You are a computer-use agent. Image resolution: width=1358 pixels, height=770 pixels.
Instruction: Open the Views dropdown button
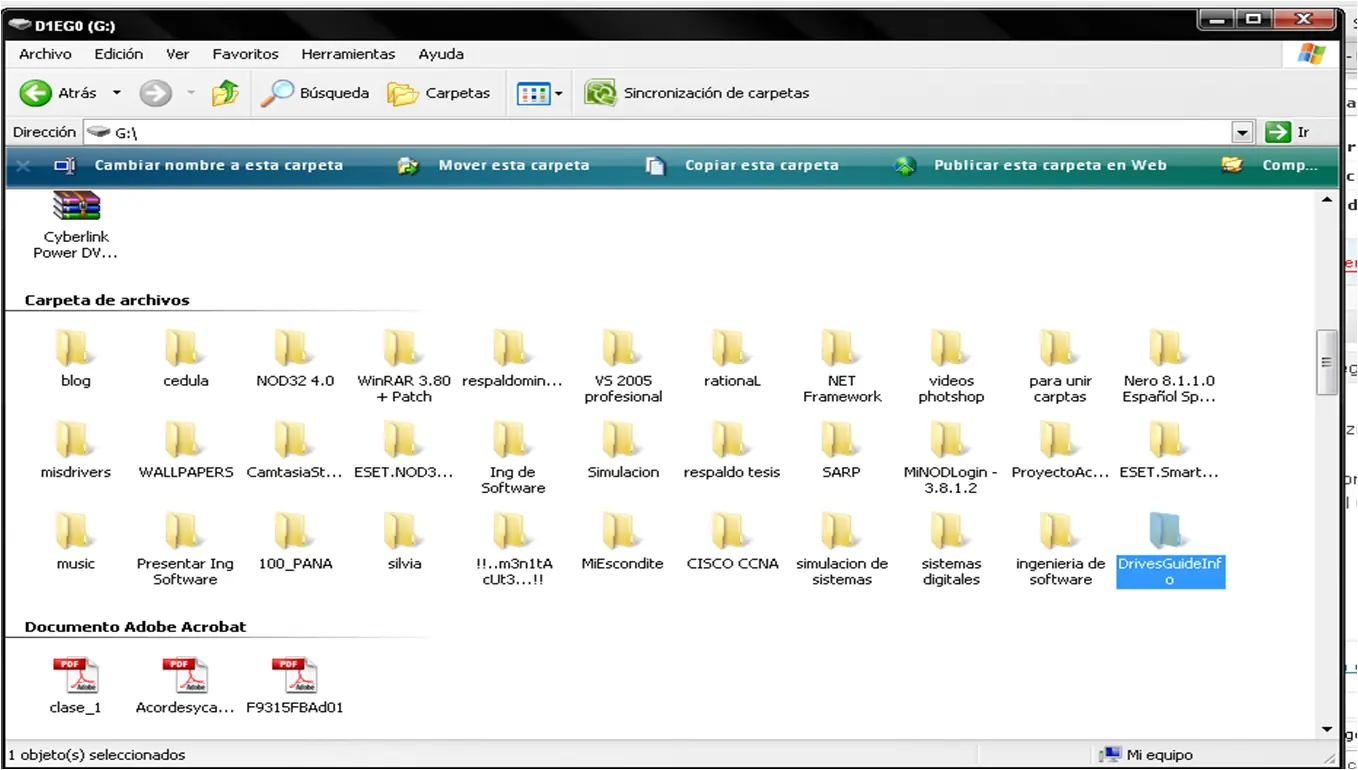[x=539, y=94]
